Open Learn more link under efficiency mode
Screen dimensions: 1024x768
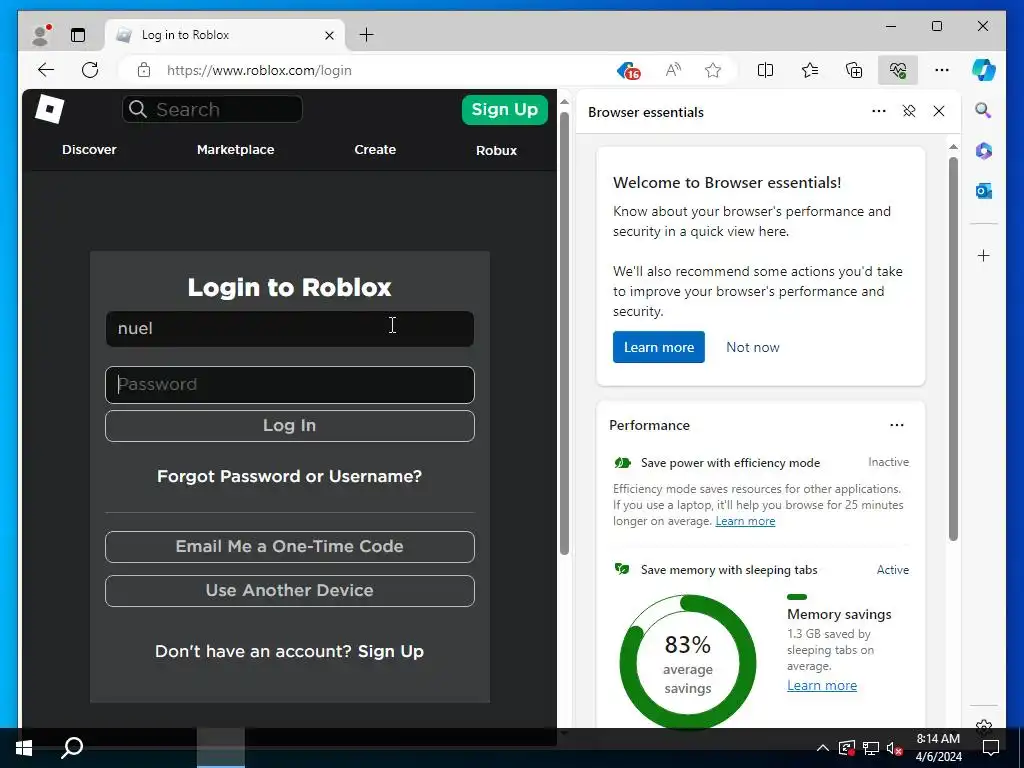[745, 521]
